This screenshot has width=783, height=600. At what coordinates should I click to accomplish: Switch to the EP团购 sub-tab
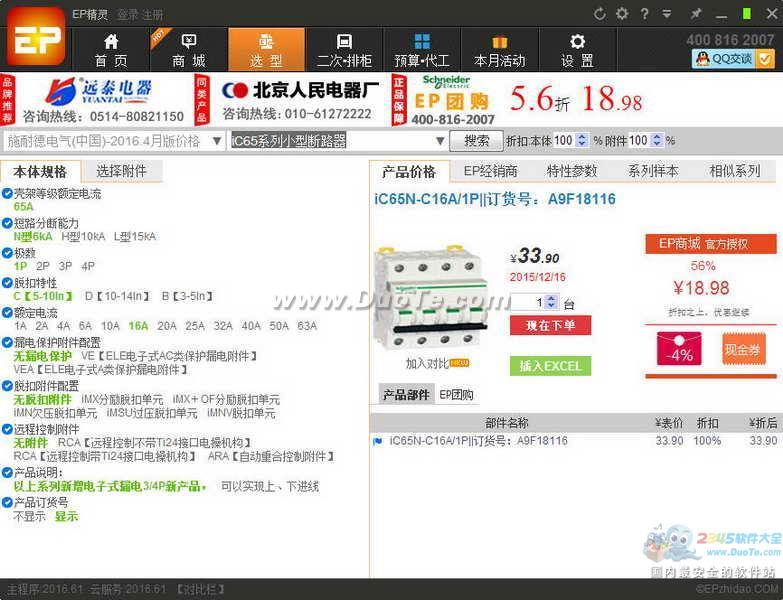click(456, 395)
